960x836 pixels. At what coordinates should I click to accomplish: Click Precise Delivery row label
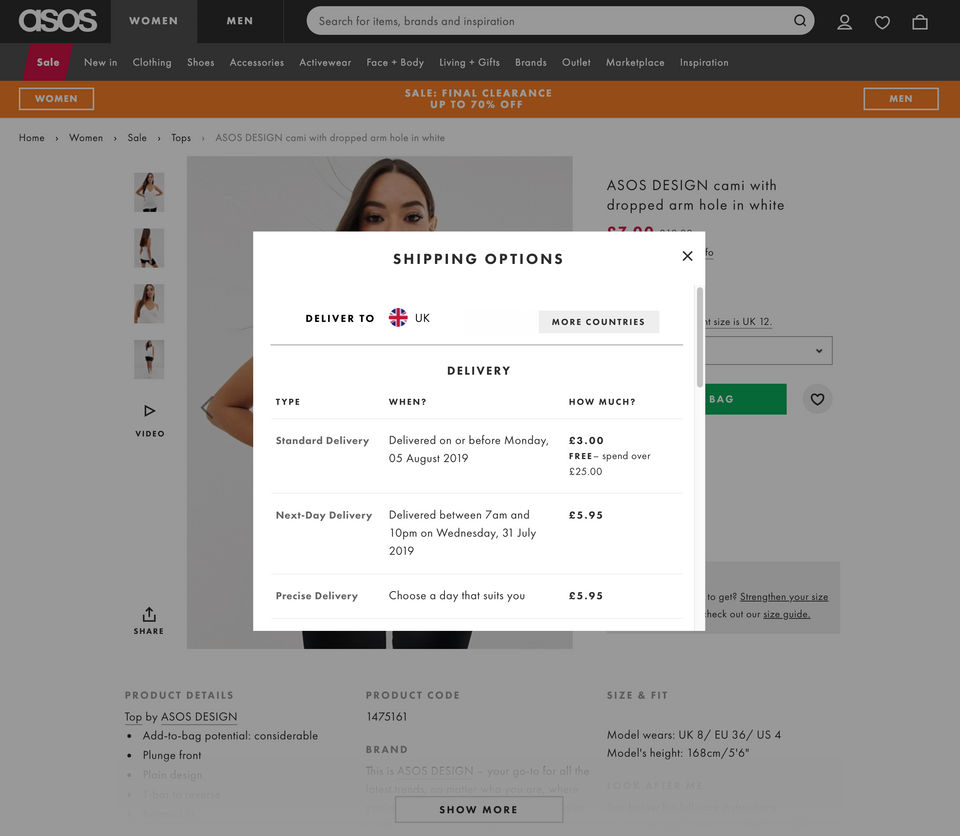coord(317,596)
